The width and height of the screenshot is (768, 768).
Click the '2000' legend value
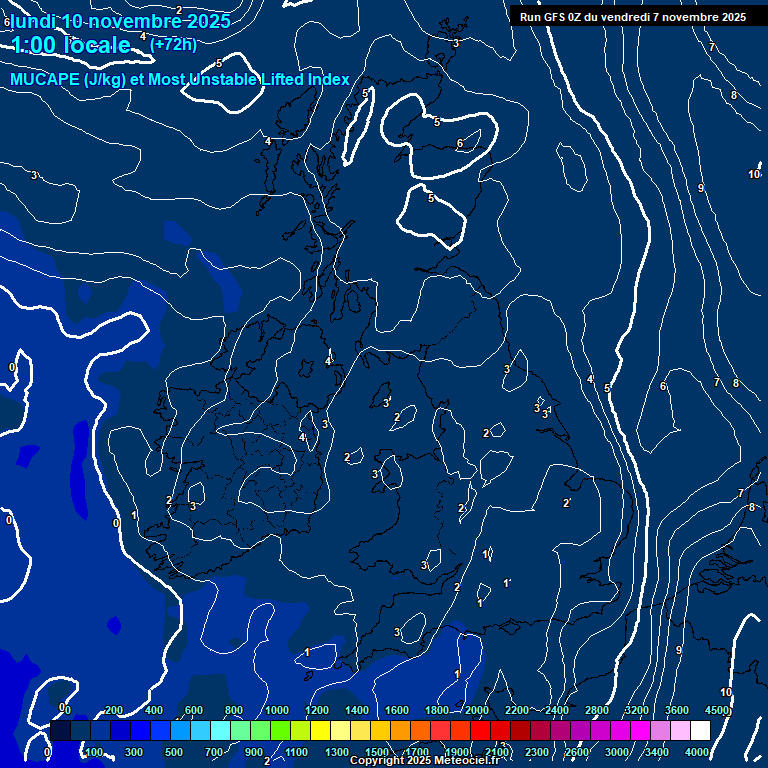click(477, 710)
